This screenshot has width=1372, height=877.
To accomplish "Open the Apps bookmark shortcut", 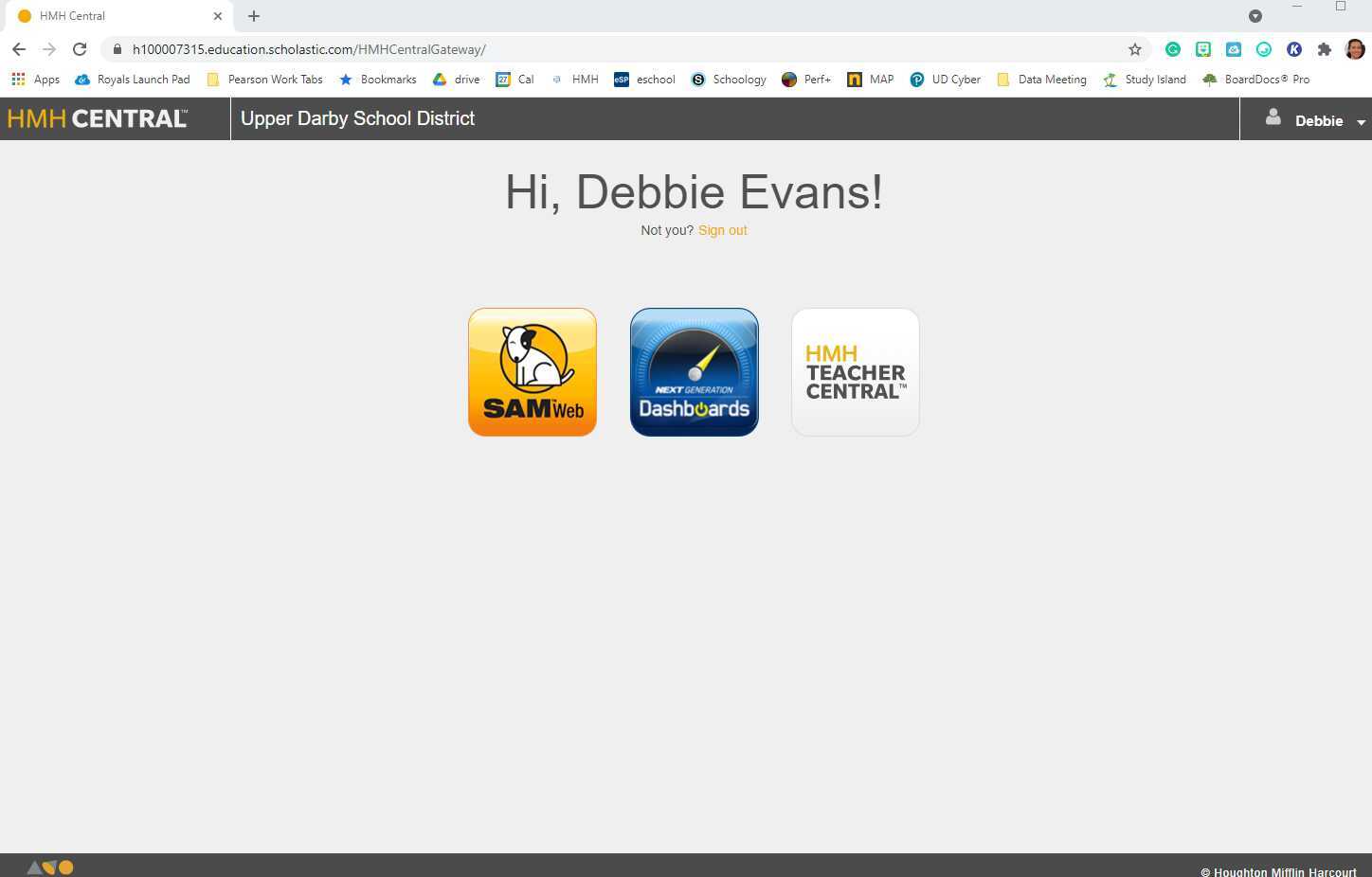I will (x=35, y=80).
